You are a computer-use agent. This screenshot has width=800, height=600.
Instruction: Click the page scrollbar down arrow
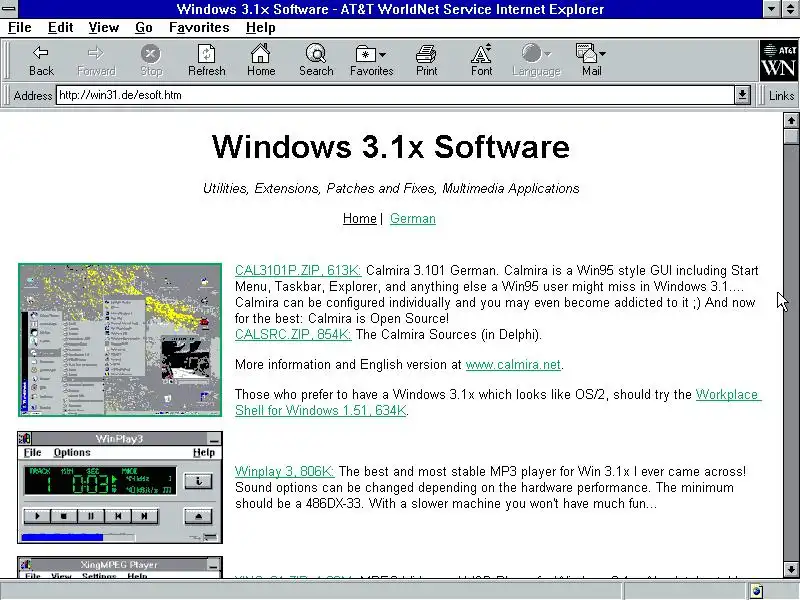pyautogui.click(x=791, y=569)
